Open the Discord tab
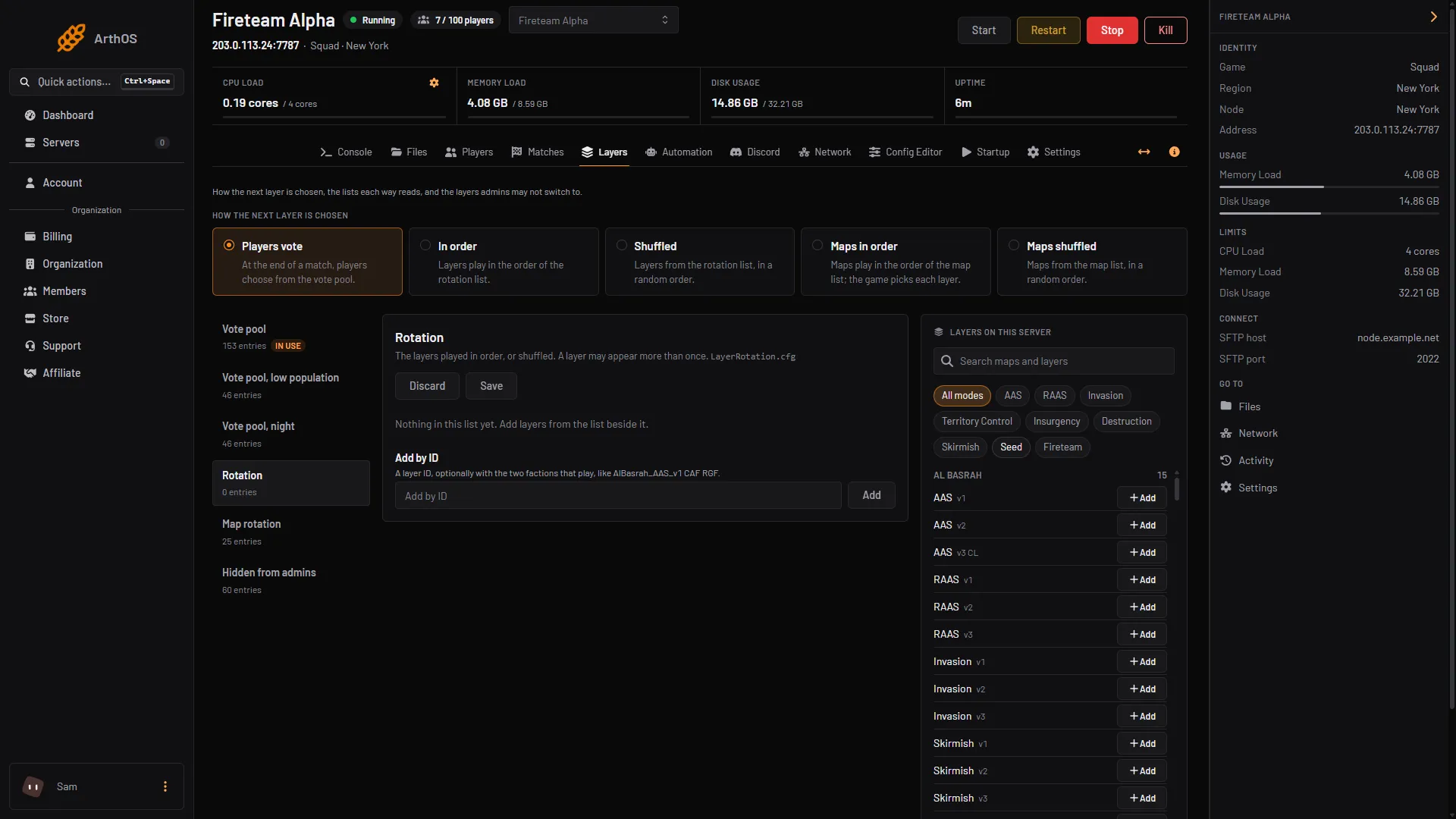The width and height of the screenshot is (1456, 819). pyautogui.click(x=755, y=152)
